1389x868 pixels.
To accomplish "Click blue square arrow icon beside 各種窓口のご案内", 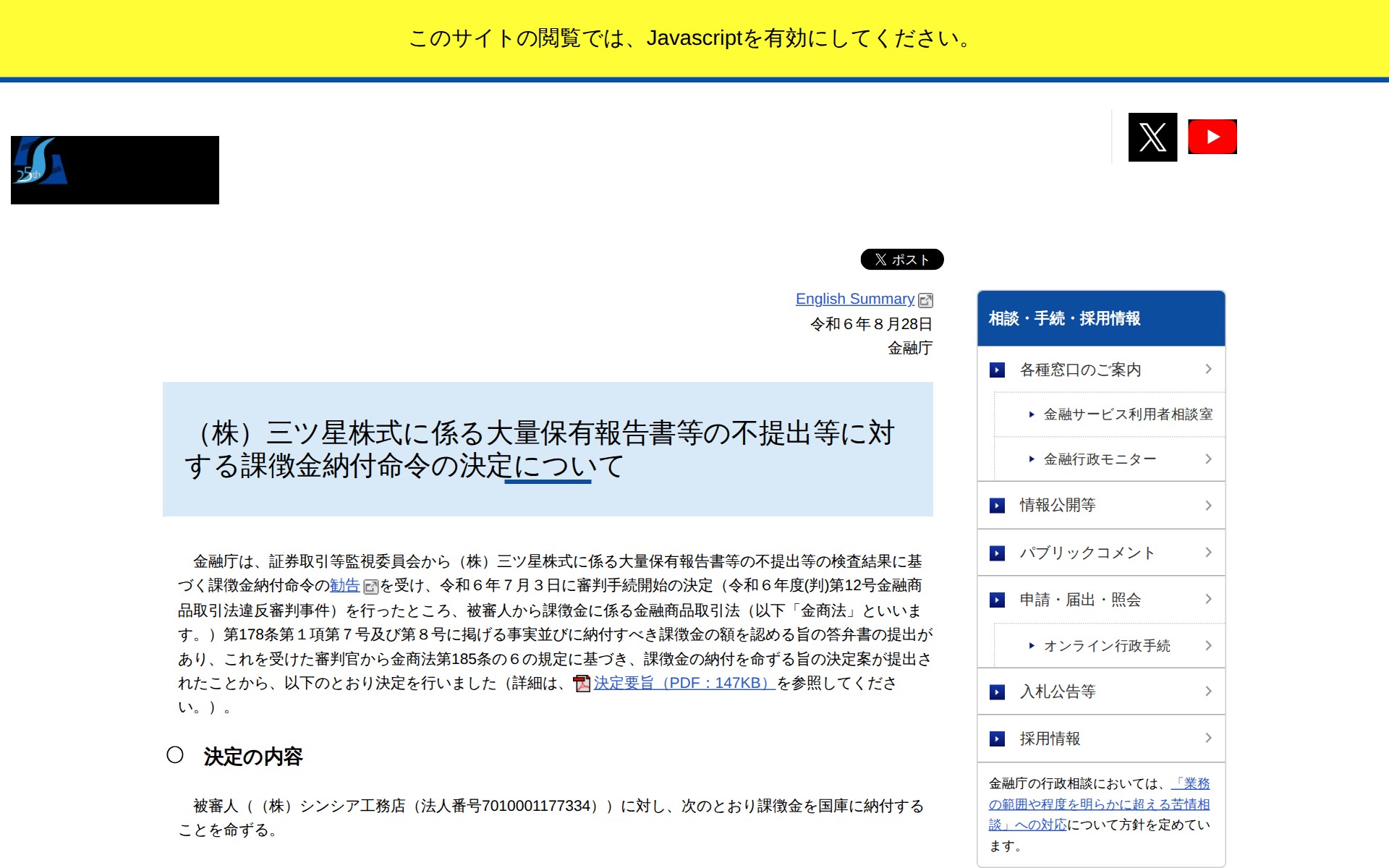I will [997, 370].
